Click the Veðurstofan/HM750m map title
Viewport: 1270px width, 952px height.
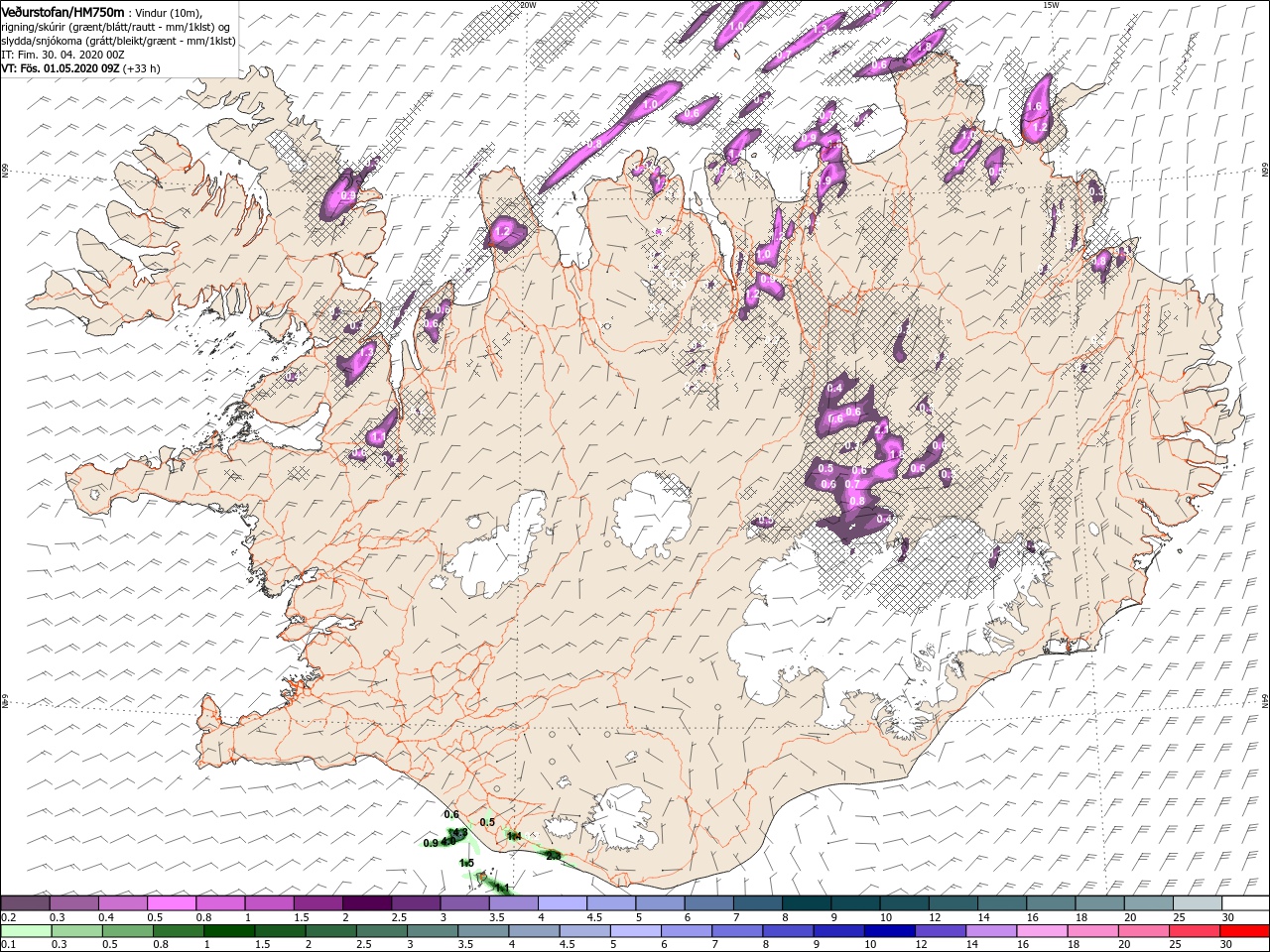coord(63,11)
